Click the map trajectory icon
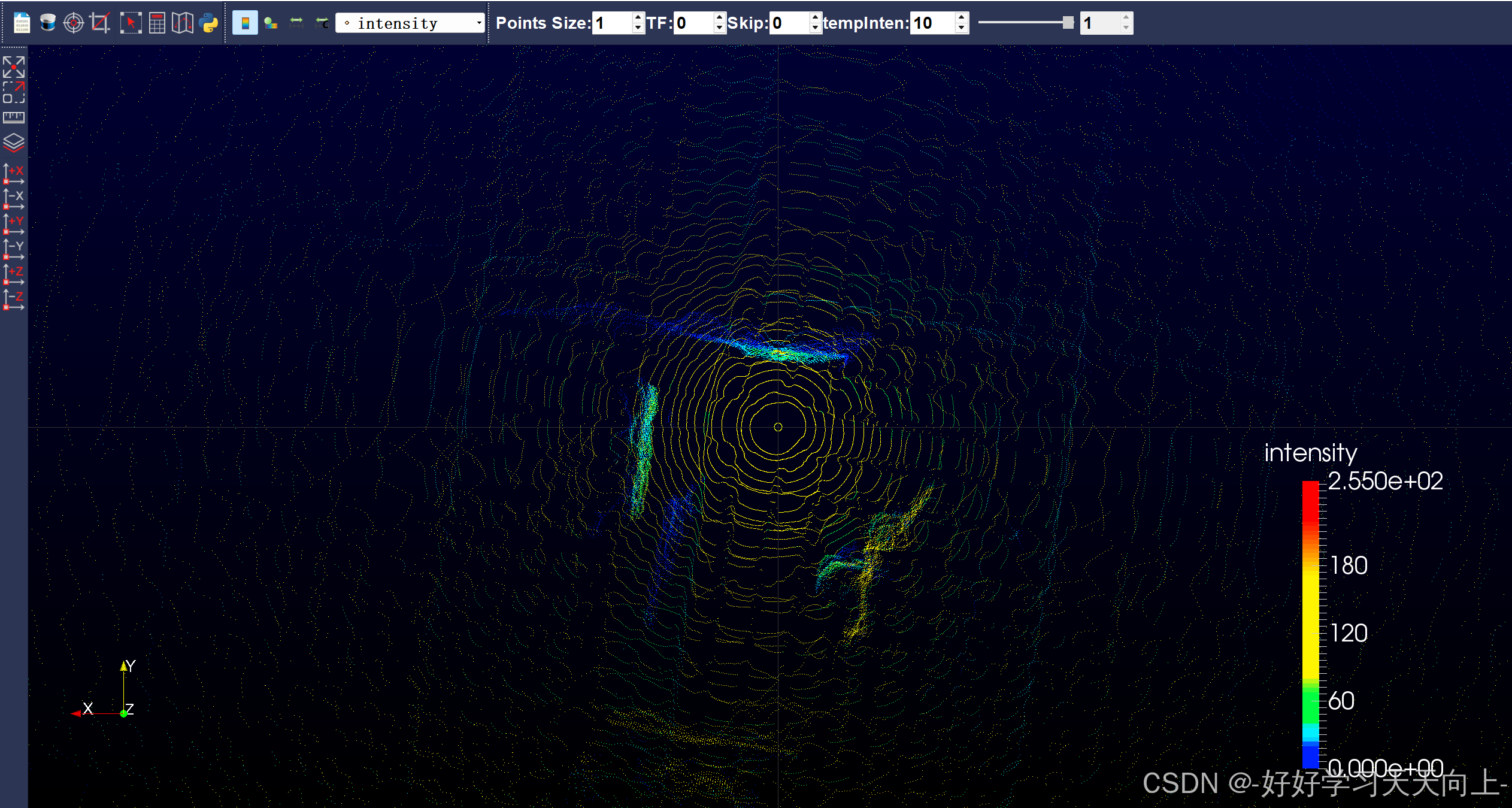1512x808 pixels. tap(183, 23)
